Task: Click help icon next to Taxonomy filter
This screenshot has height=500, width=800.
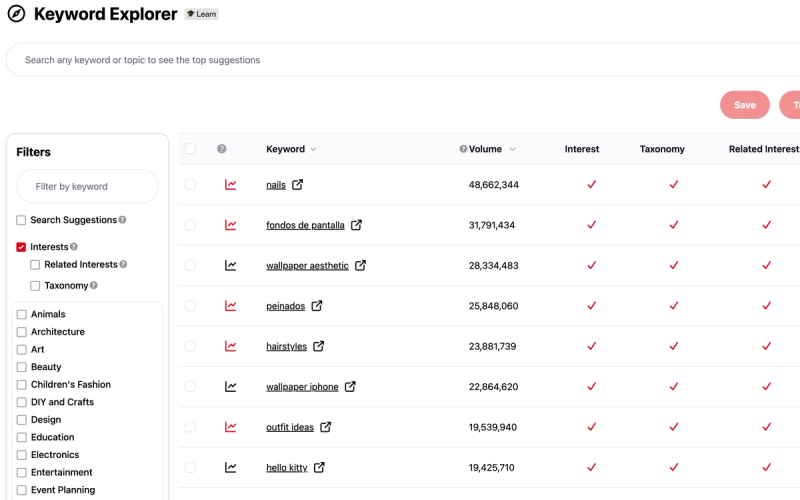Action: click(x=94, y=286)
